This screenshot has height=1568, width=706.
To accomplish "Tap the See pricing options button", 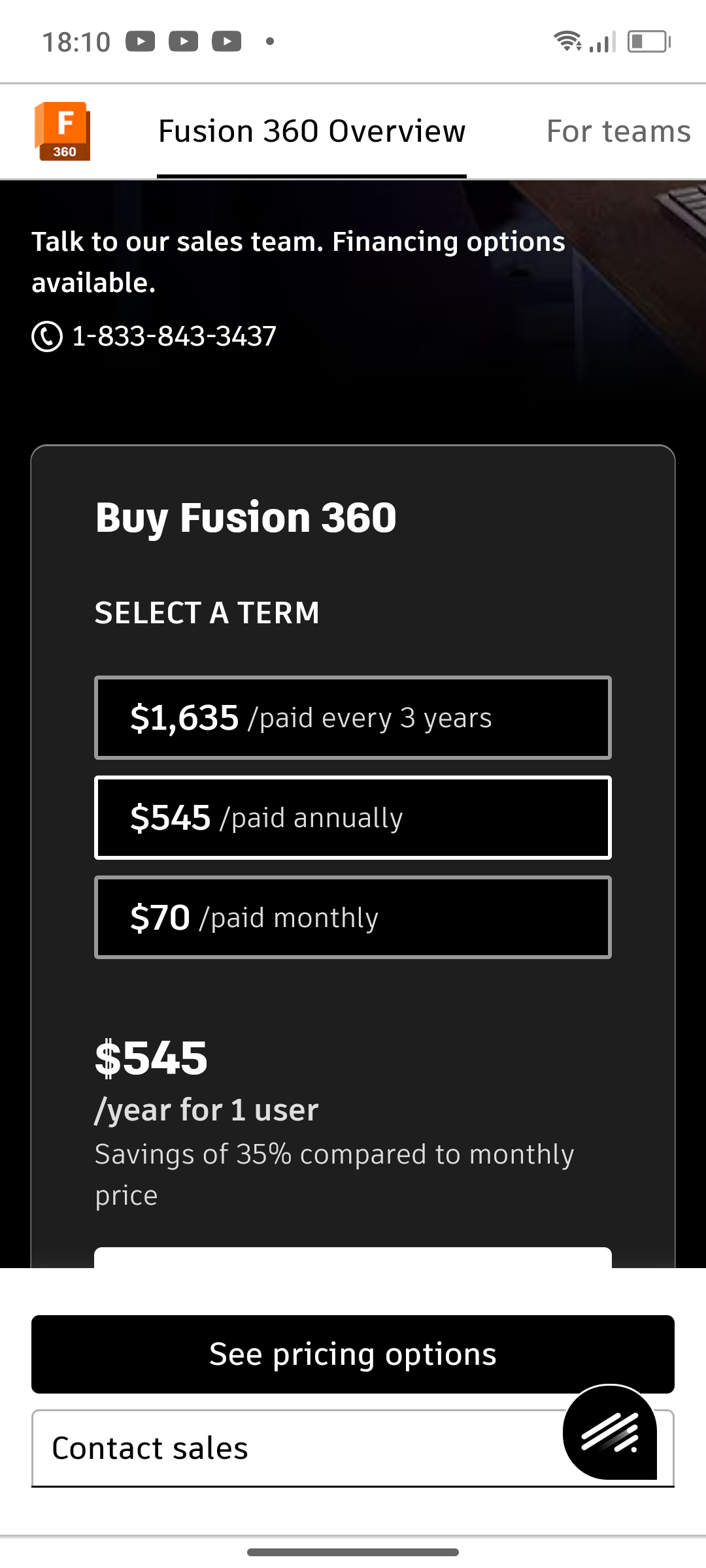I will tap(353, 1354).
